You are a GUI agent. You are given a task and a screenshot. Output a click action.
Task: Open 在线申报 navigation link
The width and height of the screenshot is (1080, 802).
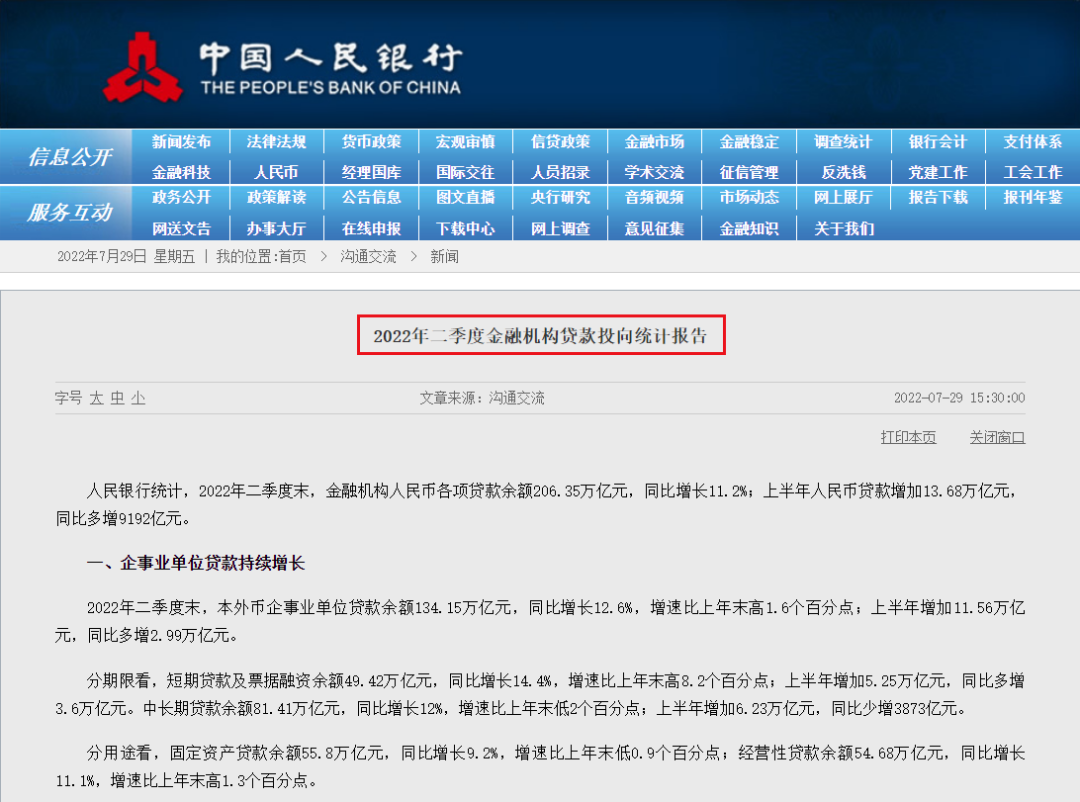[371, 229]
